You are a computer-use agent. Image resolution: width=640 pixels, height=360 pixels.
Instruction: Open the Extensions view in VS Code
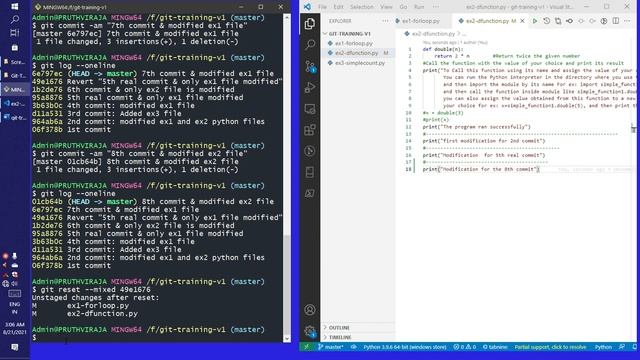tap(310, 130)
